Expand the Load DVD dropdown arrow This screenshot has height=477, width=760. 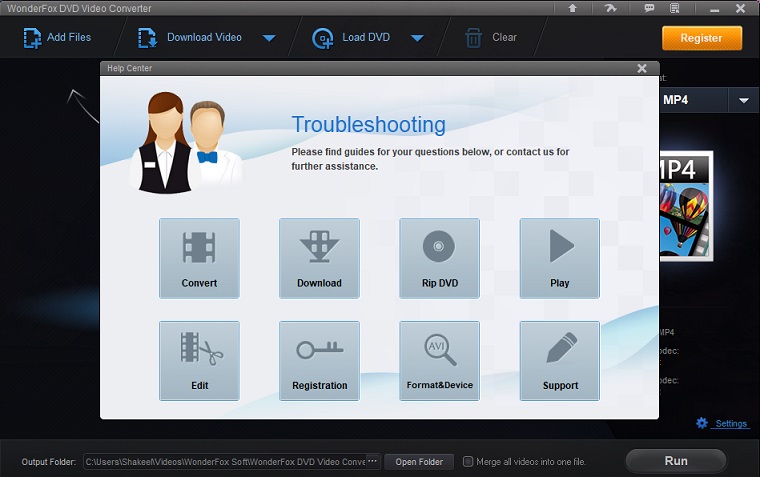(417, 39)
